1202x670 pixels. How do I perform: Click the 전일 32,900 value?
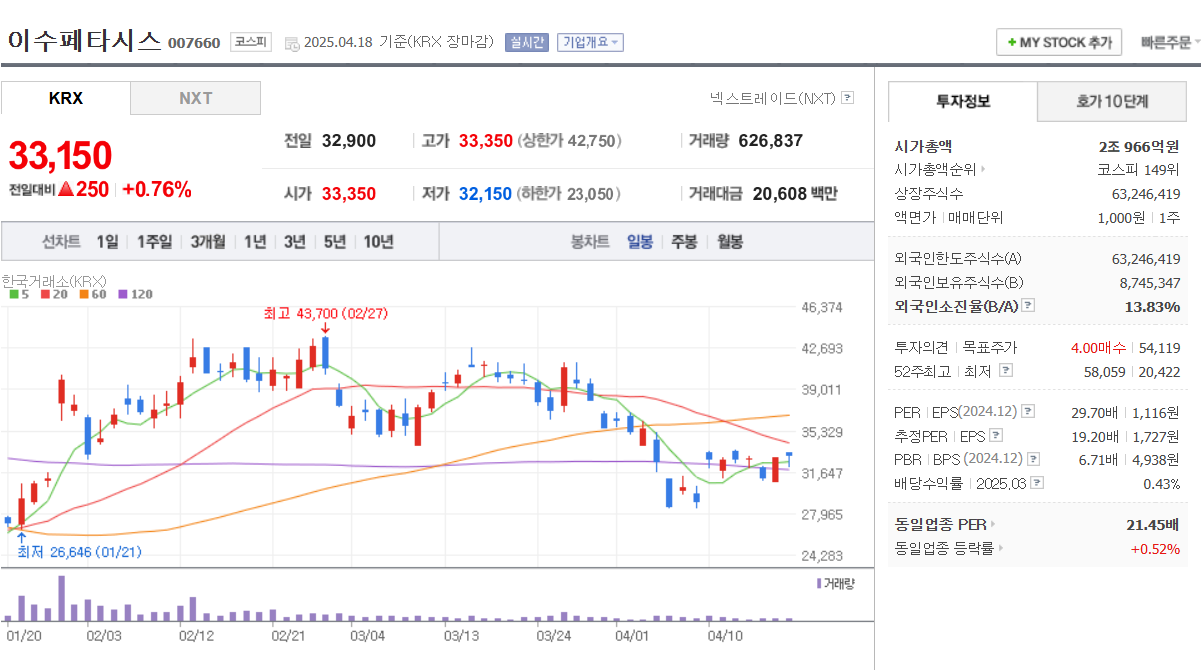click(349, 141)
